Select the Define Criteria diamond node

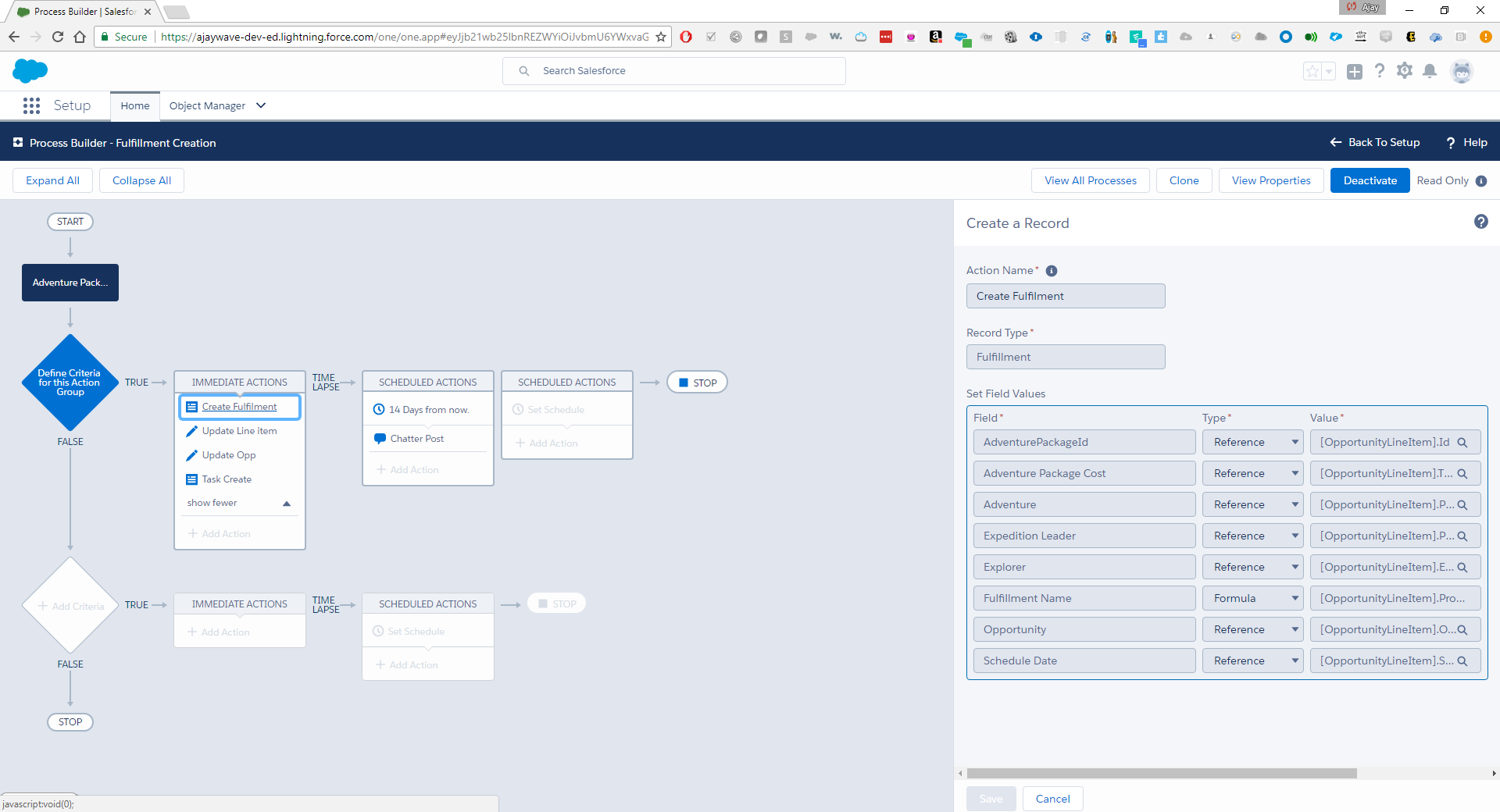pos(70,383)
